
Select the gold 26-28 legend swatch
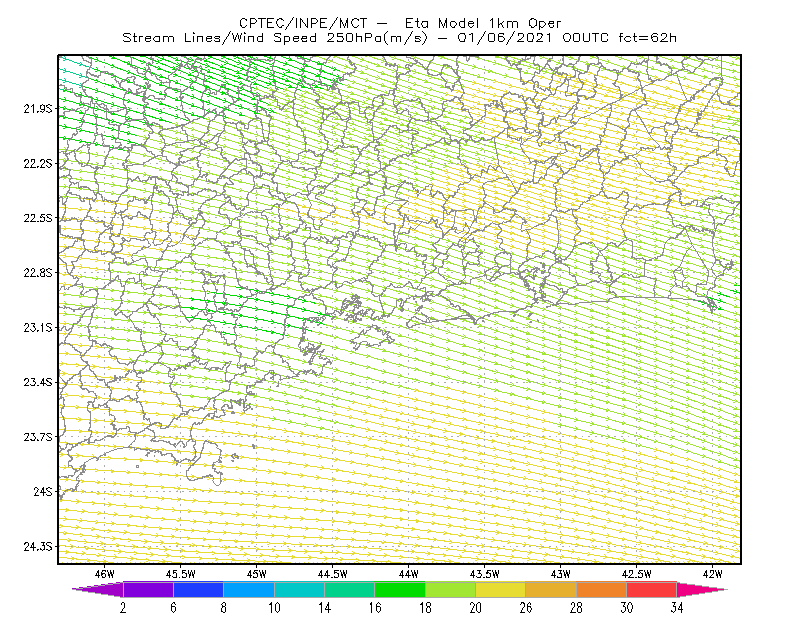tap(551, 589)
